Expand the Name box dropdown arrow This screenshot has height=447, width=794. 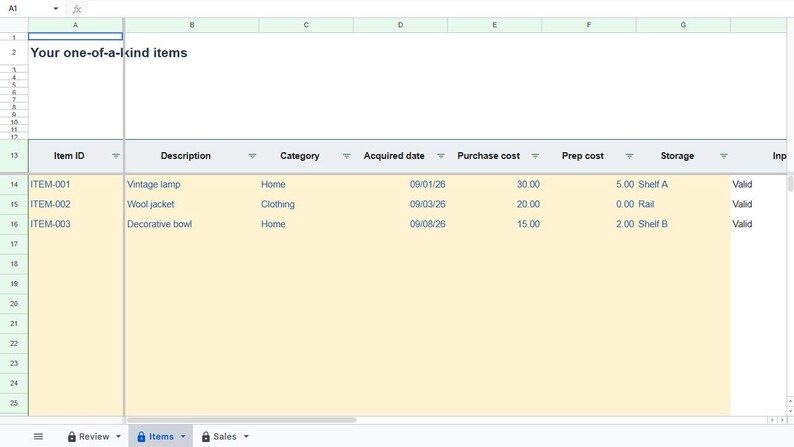coord(56,9)
